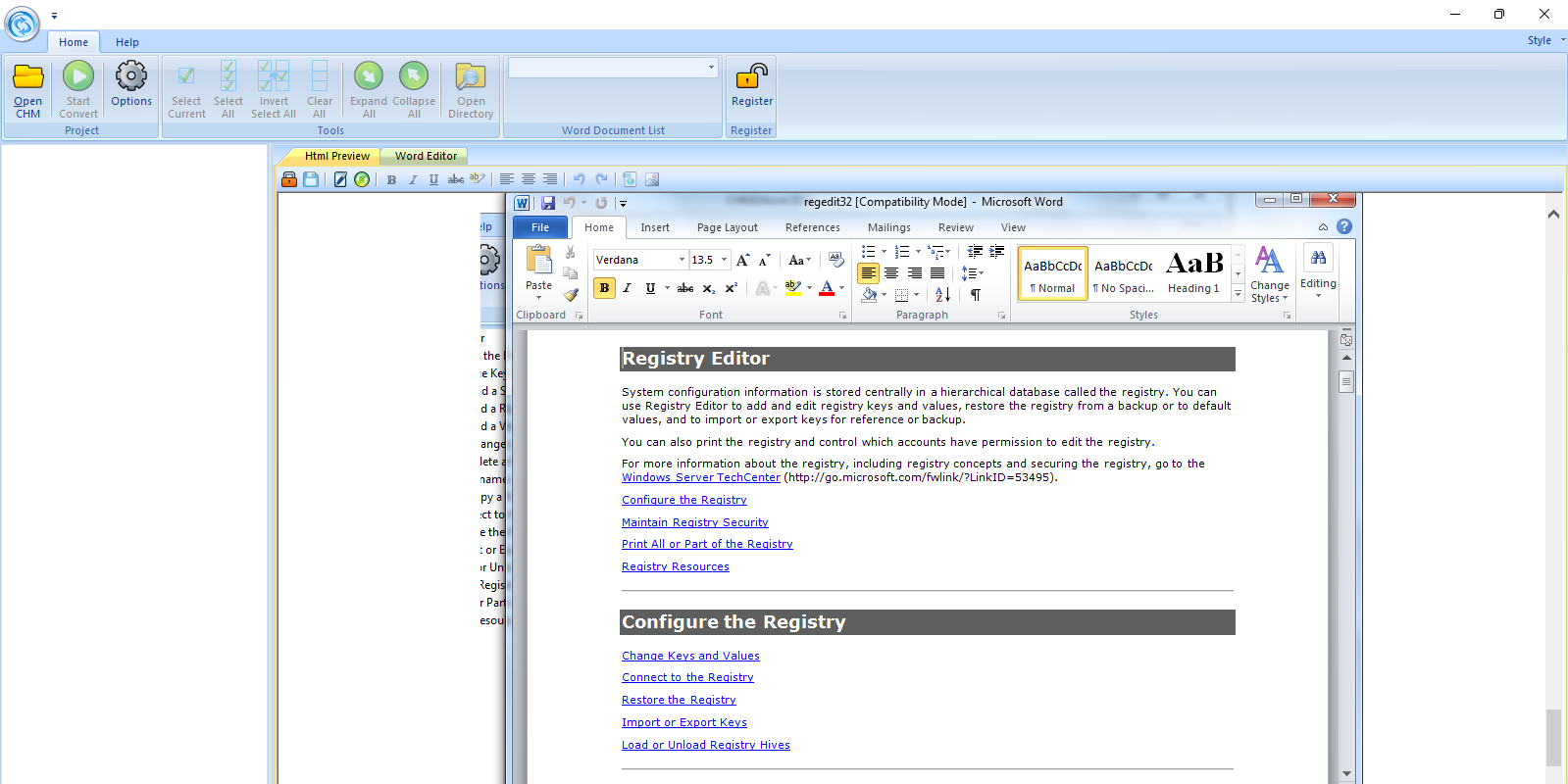1568x784 pixels.
Task: Open the Options gear icon
Action: [130, 77]
